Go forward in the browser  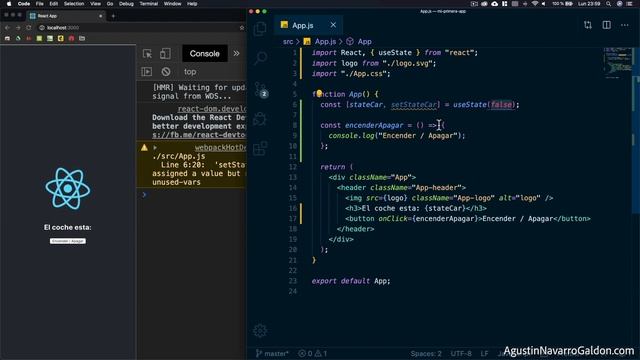point(18,27)
